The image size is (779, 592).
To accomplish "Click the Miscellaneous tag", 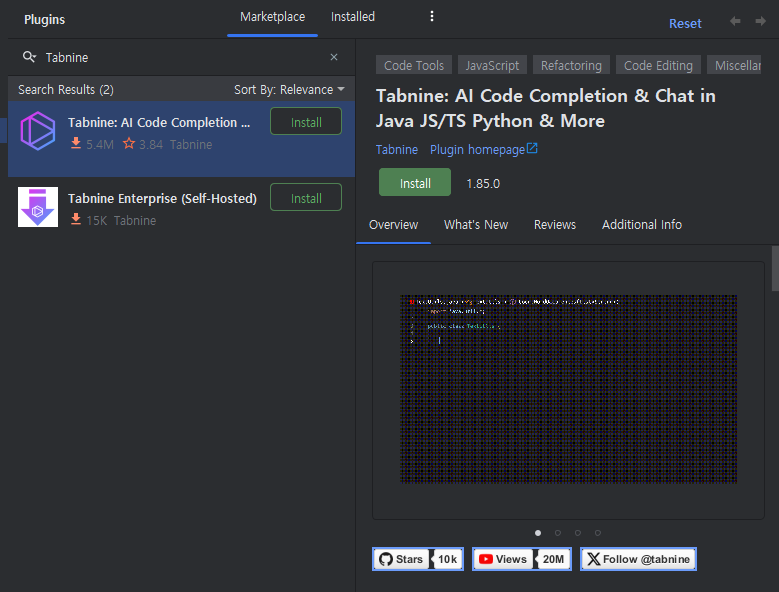I will pos(734,65).
